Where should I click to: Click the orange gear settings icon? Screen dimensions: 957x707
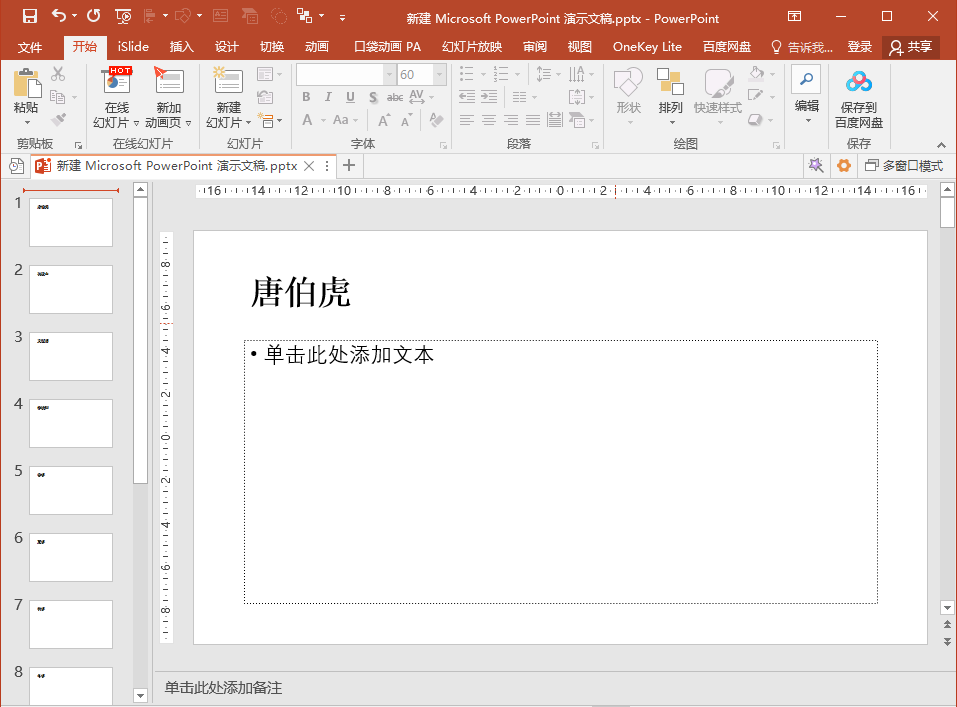844,166
